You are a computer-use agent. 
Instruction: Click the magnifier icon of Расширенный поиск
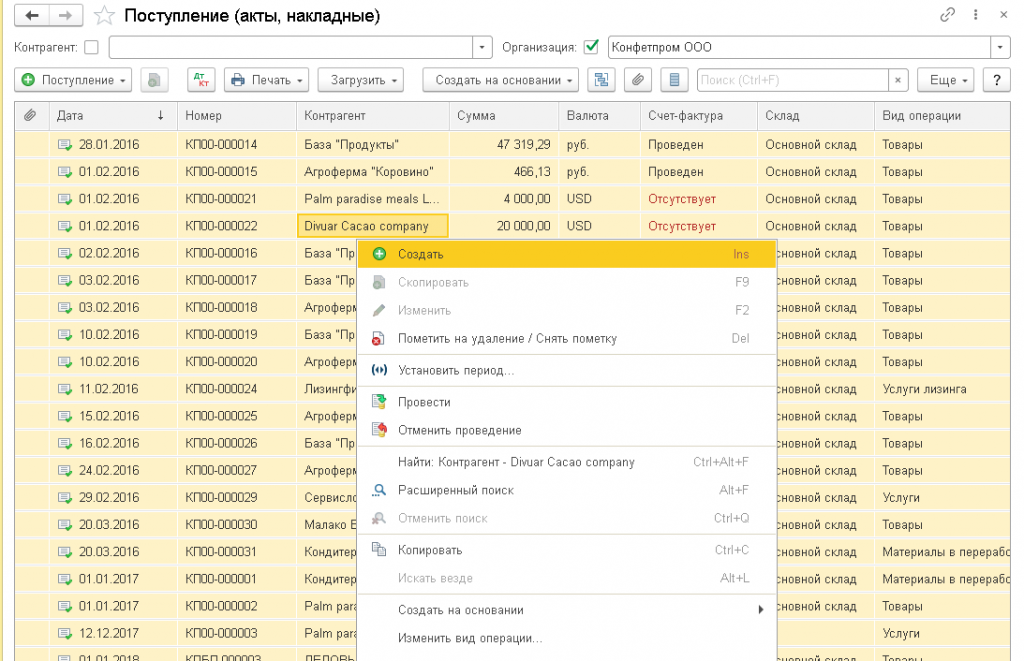379,490
